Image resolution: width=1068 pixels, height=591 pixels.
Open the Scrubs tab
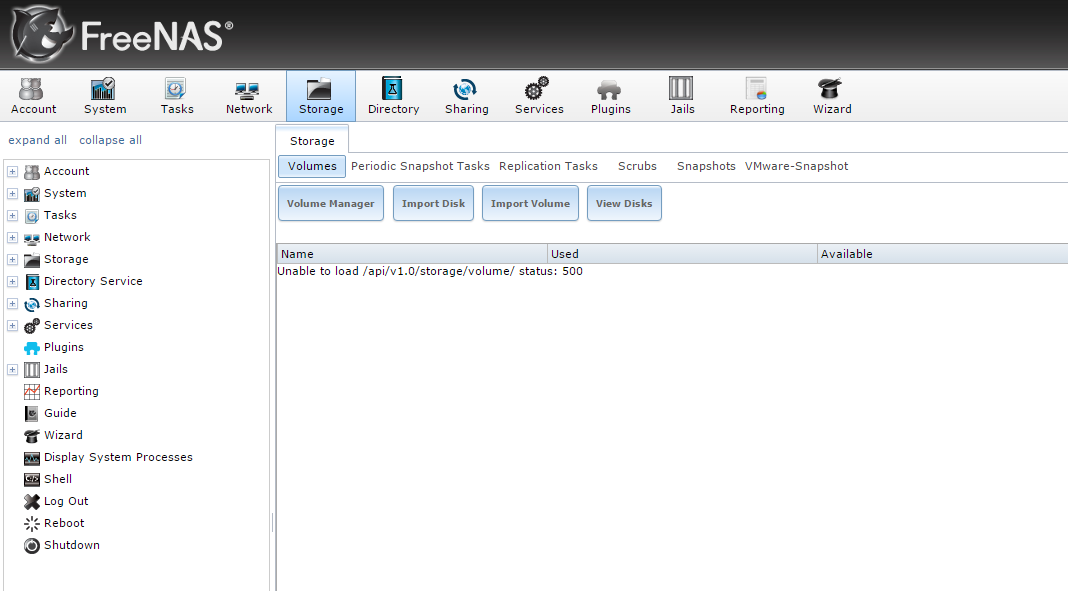click(638, 166)
